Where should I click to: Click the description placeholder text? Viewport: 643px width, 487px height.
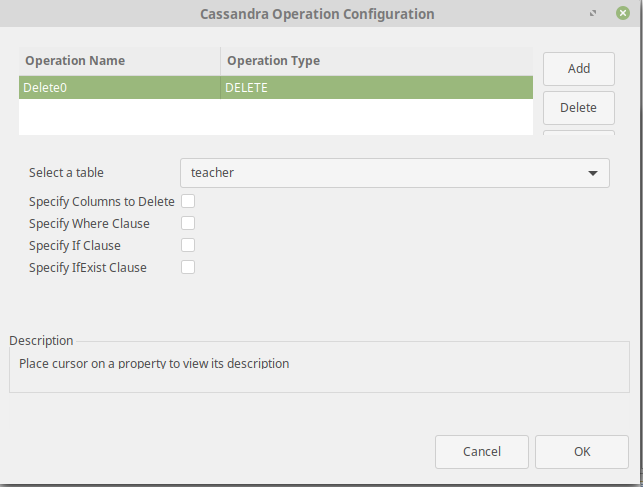(x=154, y=364)
